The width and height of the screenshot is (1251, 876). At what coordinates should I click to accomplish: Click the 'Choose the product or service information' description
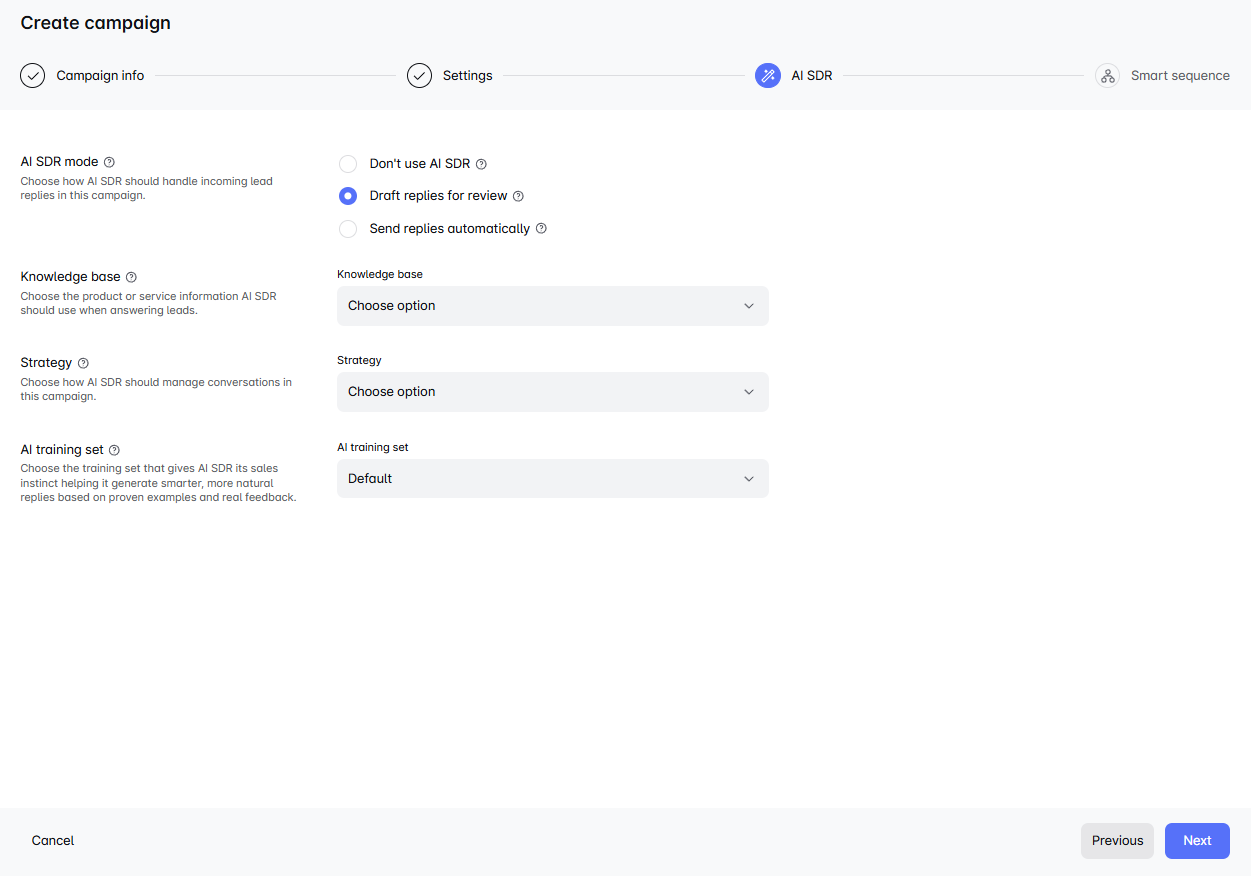[148, 303]
